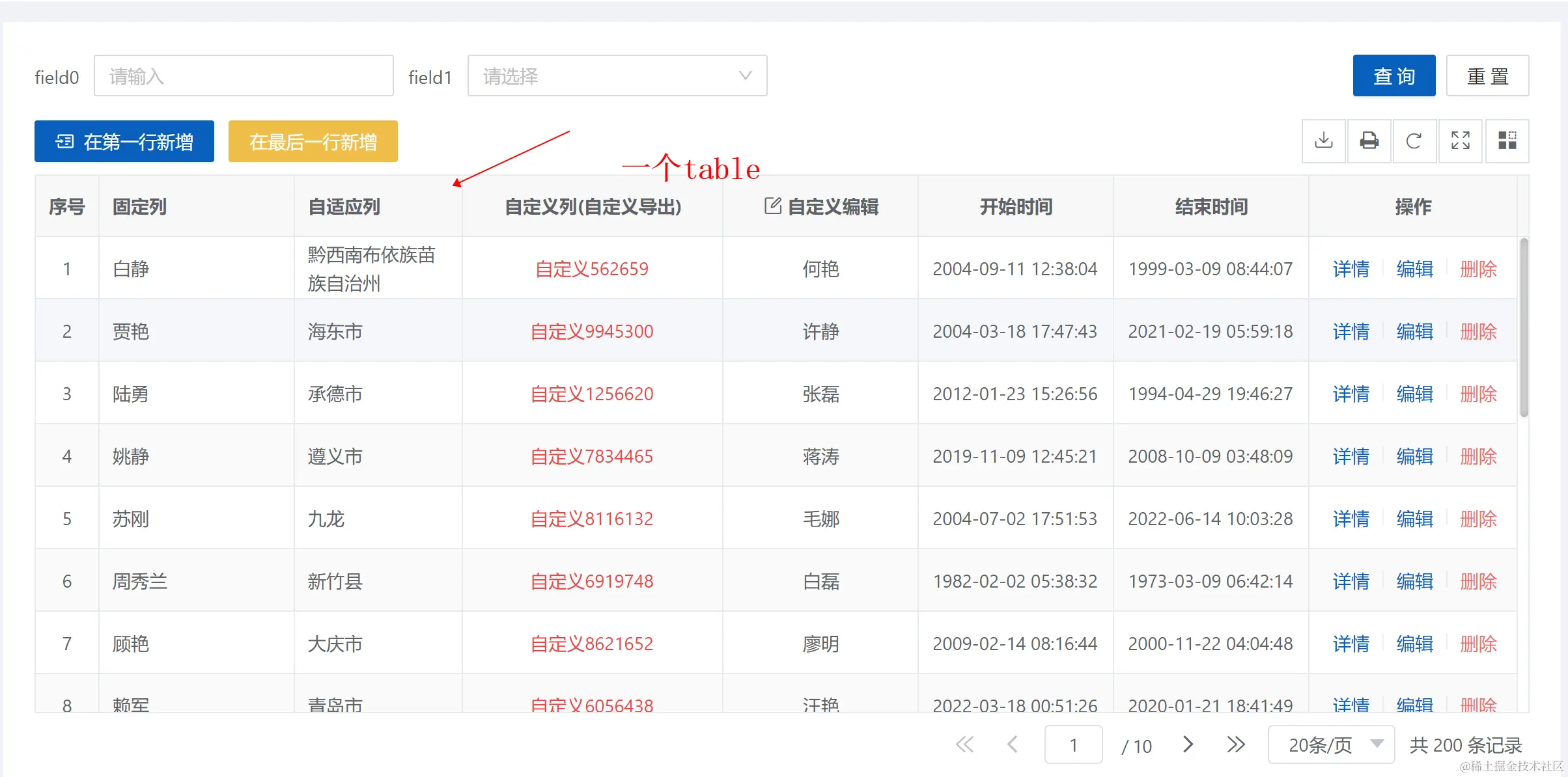This screenshot has height=777, width=1568.
Task: Click the 重置 reset button
Action: coord(1487,75)
